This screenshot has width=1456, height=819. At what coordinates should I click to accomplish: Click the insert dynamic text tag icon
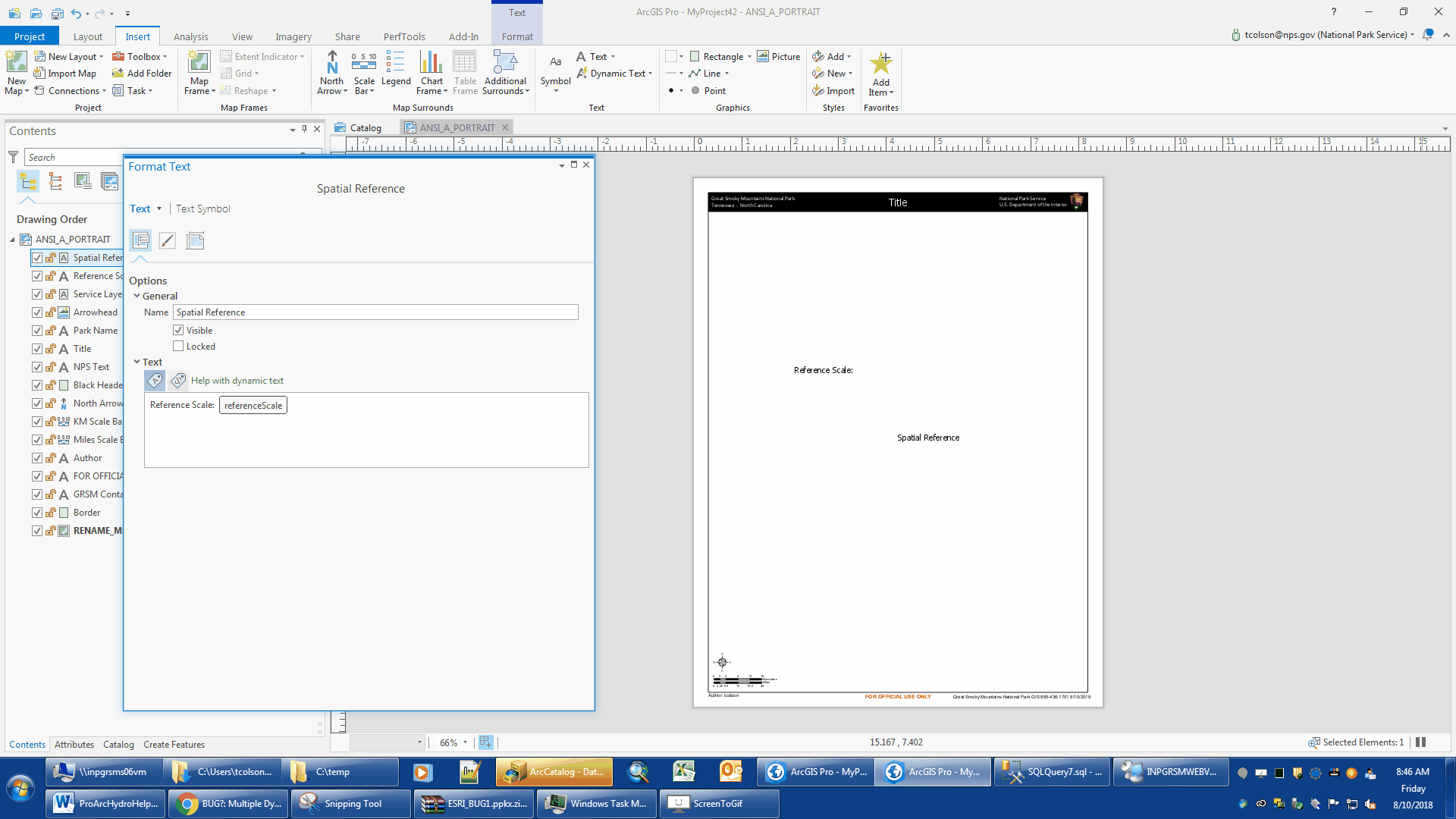pyautogui.click(x=155, y=381)
